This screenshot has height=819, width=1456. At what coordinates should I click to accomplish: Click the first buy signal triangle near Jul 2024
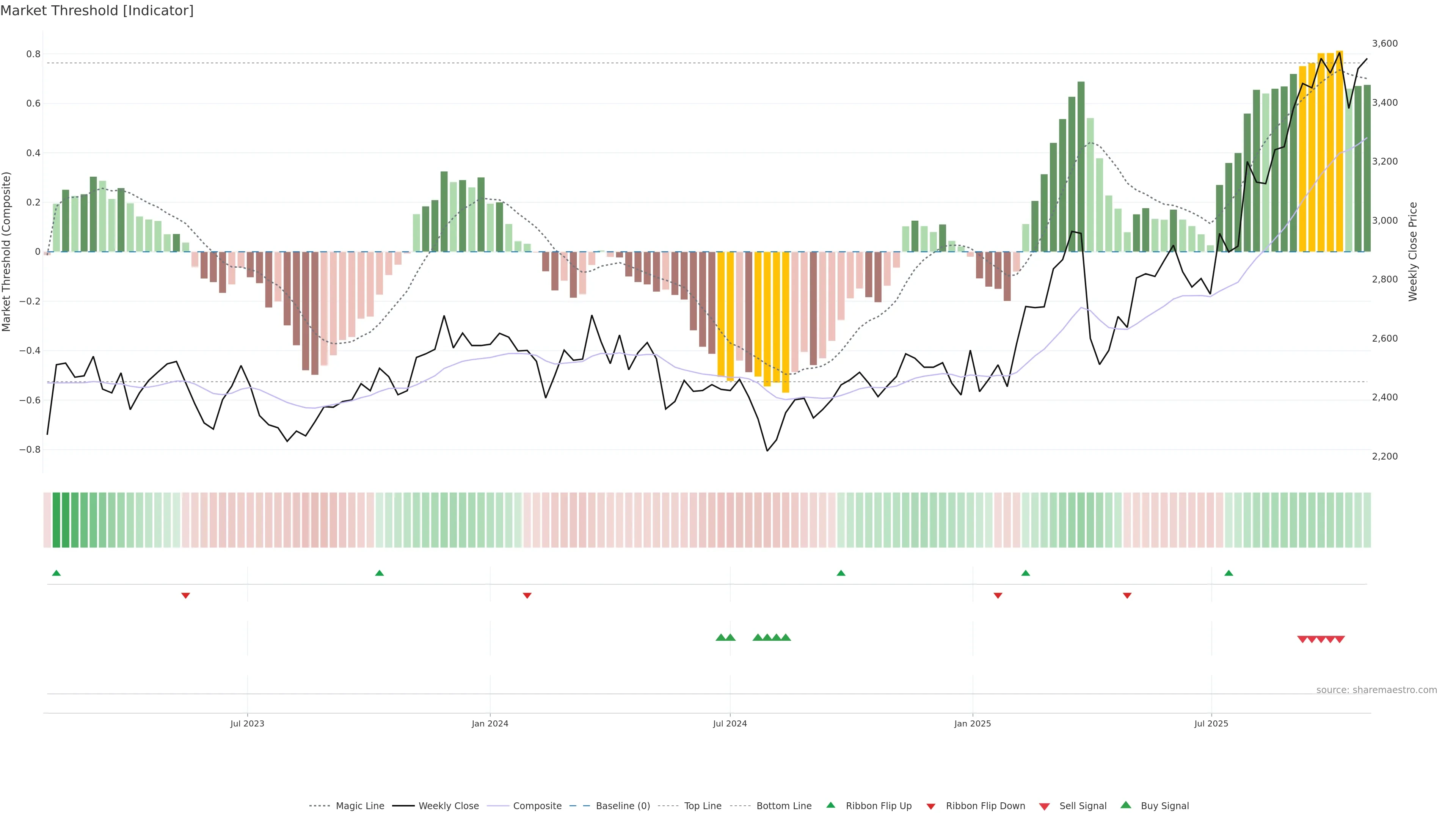721,637
